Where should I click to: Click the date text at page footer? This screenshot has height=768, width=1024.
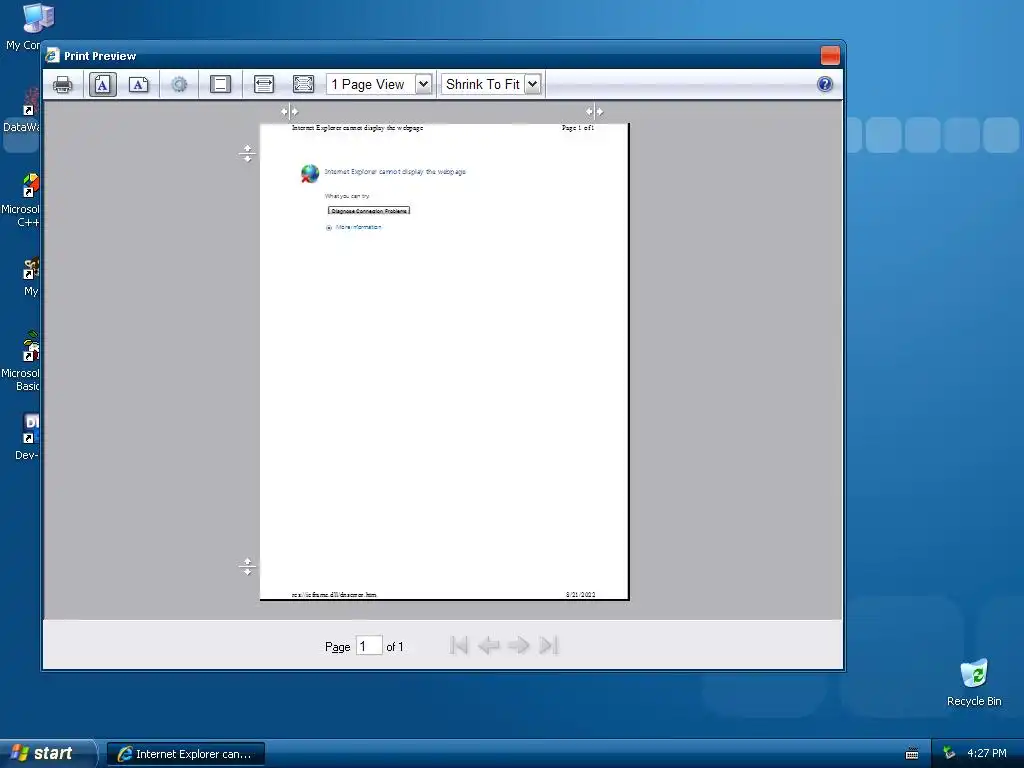[581, 594]
